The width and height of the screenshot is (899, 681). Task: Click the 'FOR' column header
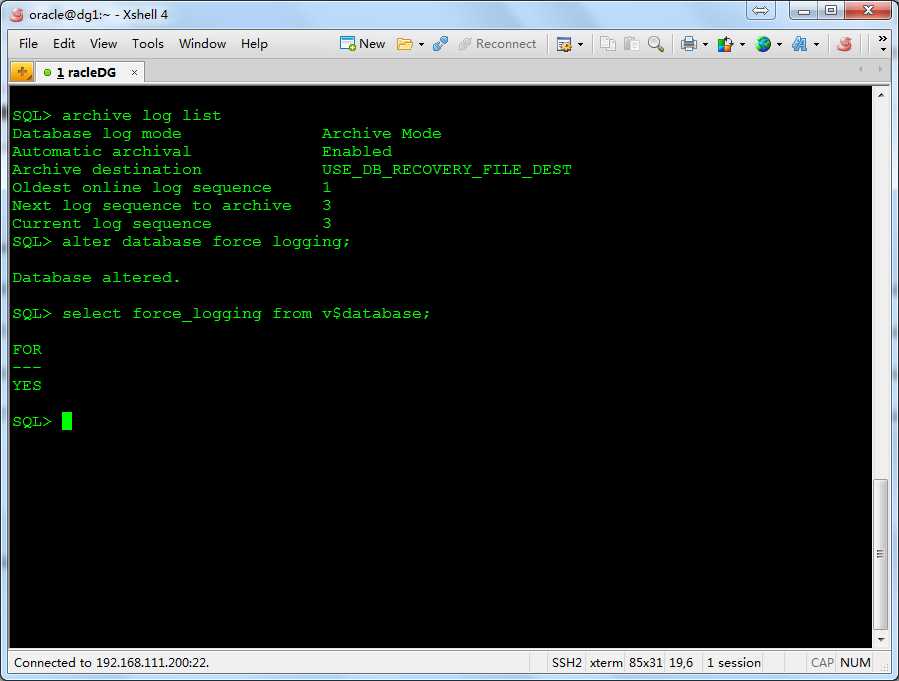[27, 350]
